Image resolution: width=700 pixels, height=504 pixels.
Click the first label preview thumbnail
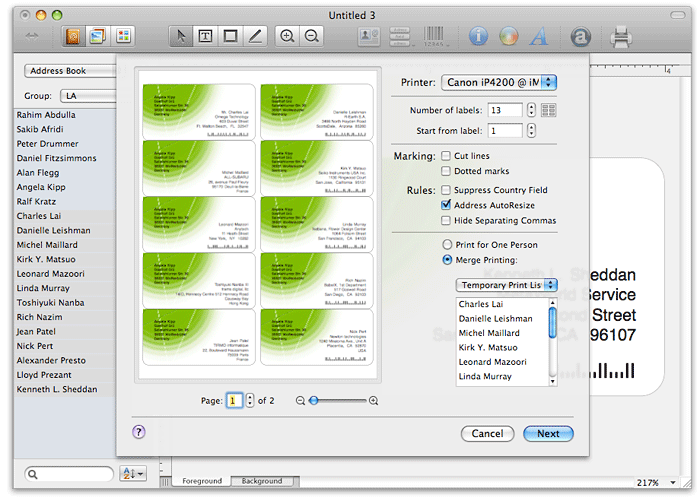199,112
